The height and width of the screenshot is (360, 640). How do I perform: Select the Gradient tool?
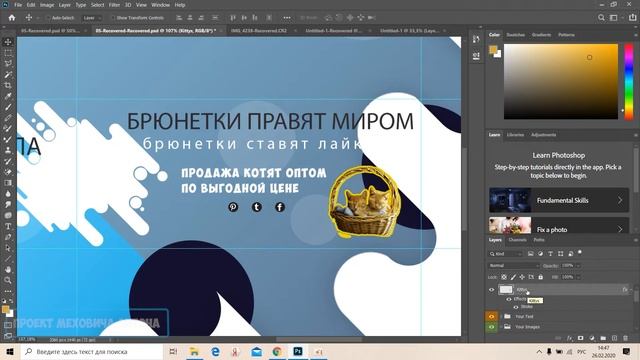point(8,183)
